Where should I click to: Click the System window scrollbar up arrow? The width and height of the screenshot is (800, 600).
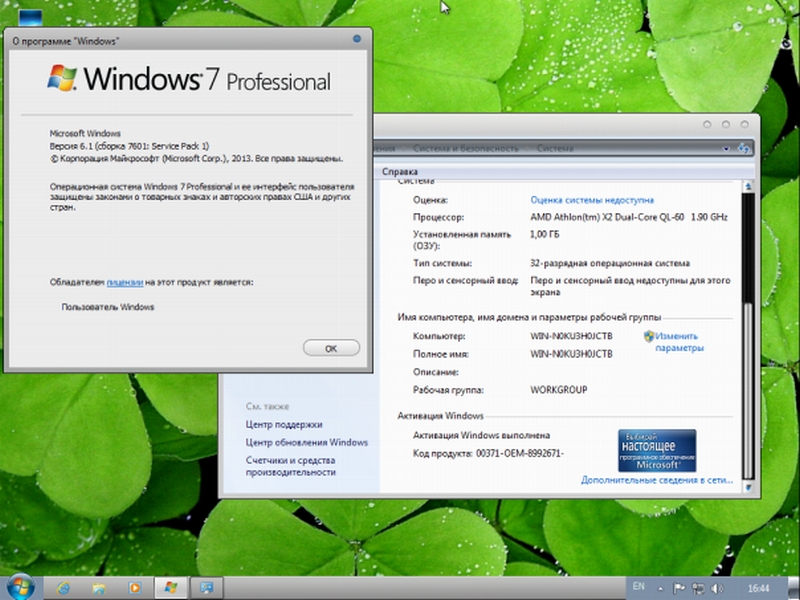pyautogui.click(x=746, y=184)
